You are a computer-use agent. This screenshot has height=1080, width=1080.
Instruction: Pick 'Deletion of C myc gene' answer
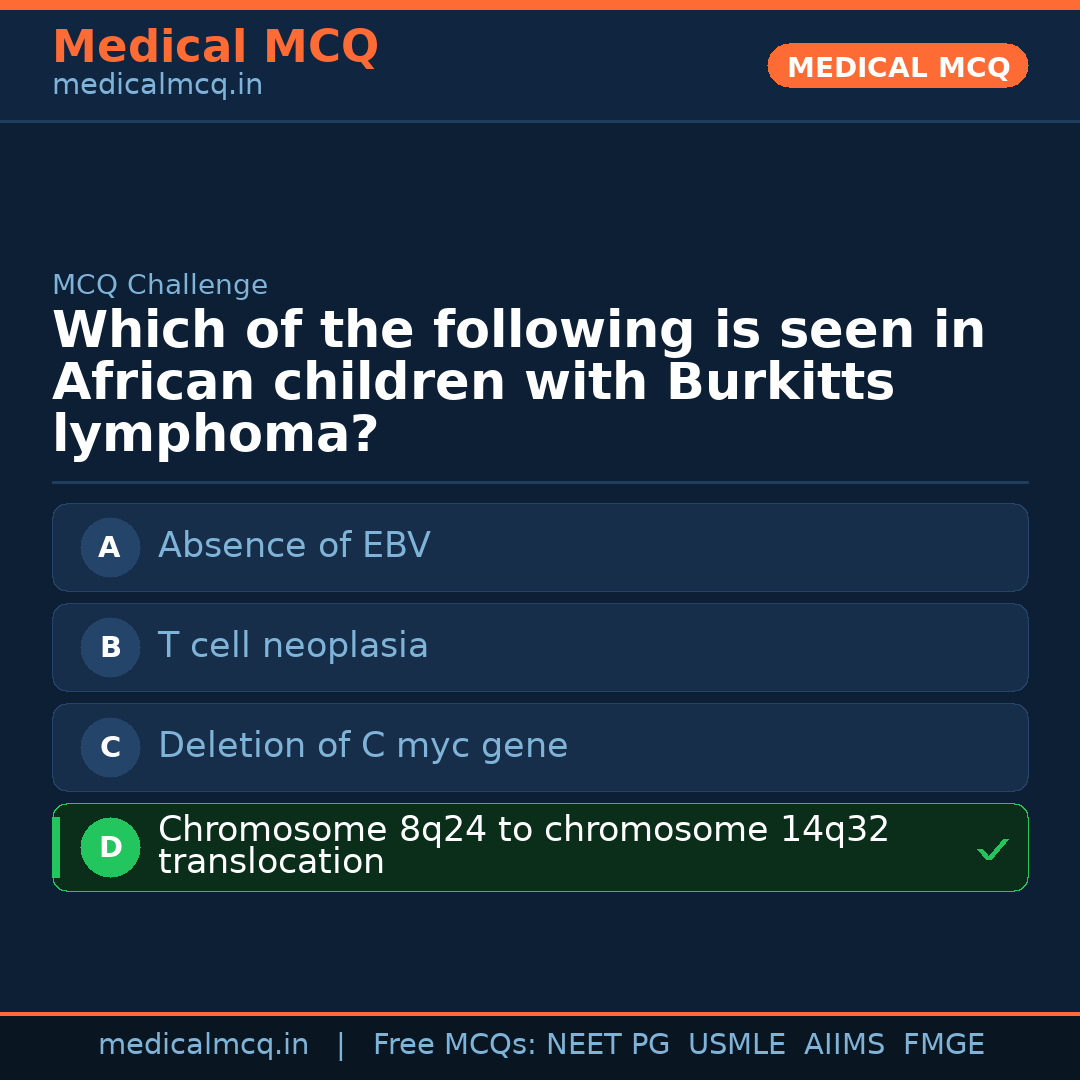tap(363, 746)
